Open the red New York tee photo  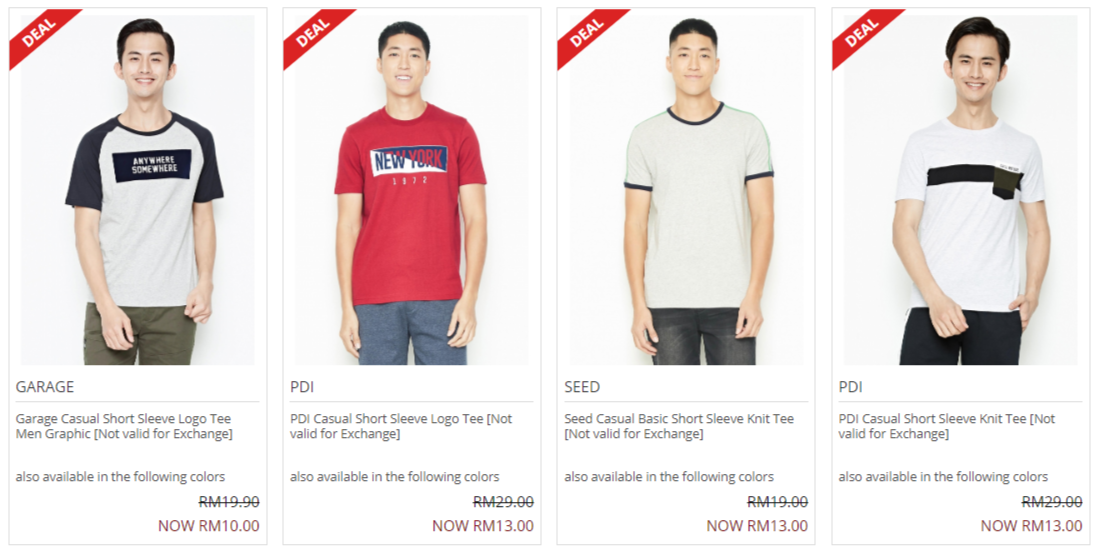412,189
